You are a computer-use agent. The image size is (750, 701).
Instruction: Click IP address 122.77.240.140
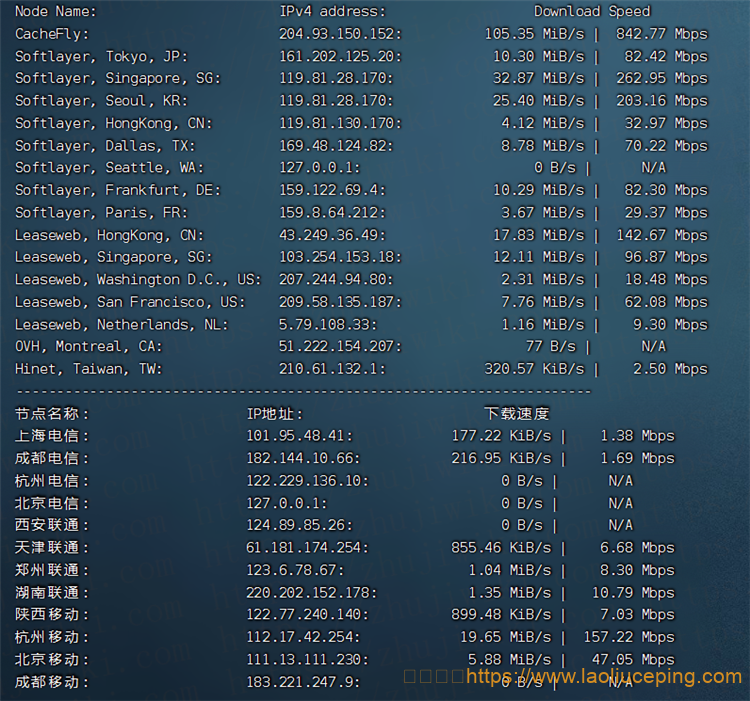(308, 615)
